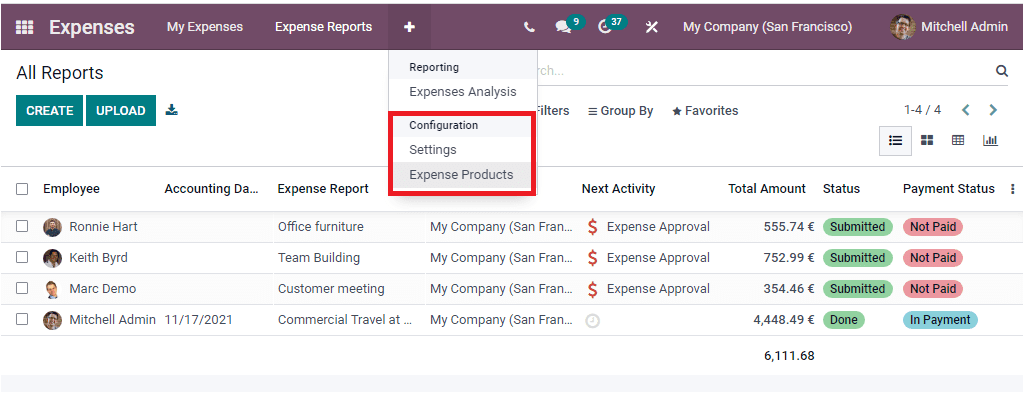Open optional columns kebab menu

(1013, 189)
